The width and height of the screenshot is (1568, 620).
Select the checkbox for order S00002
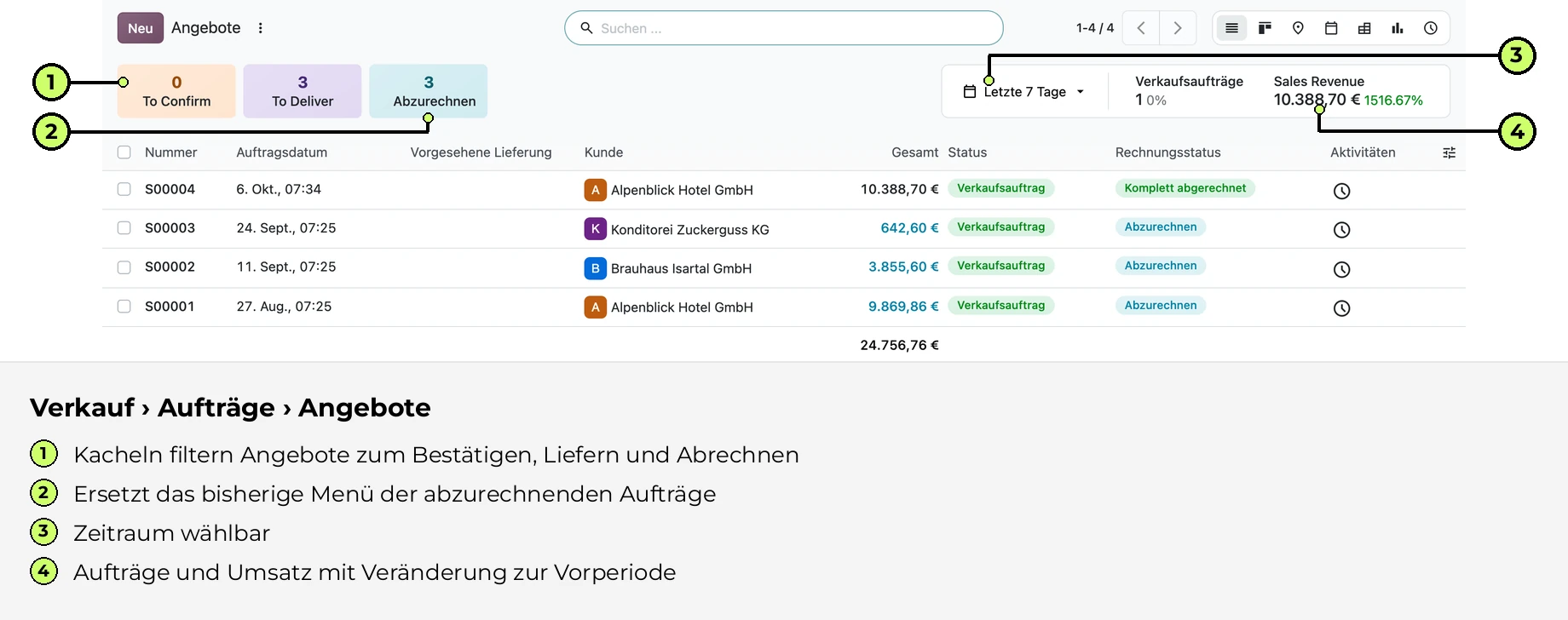point(124,267)
